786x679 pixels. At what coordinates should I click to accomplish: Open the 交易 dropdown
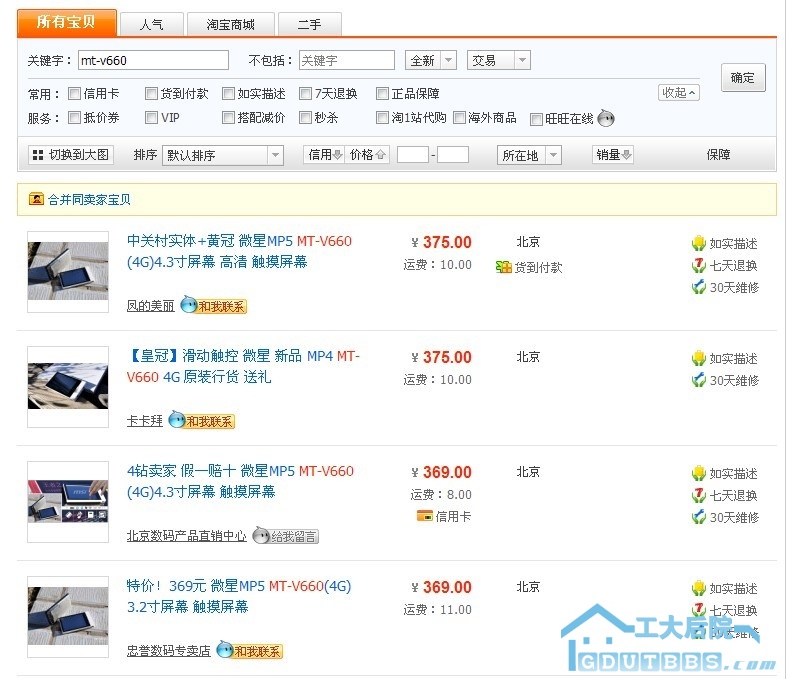(498, 60)
